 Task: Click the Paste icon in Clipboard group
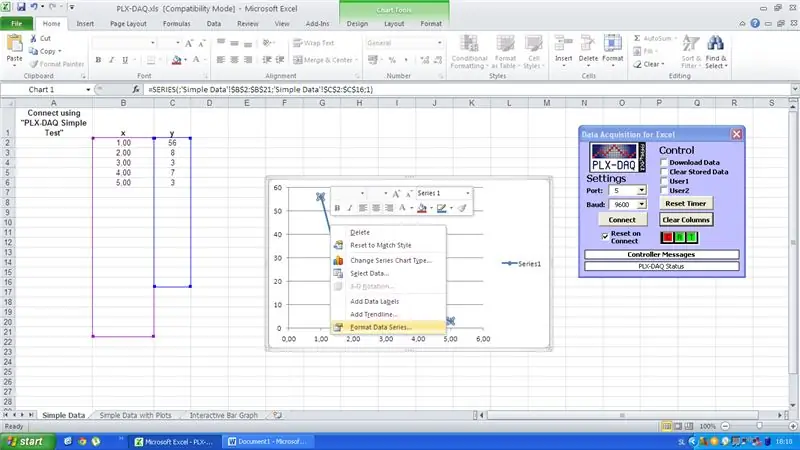(14, 44)
